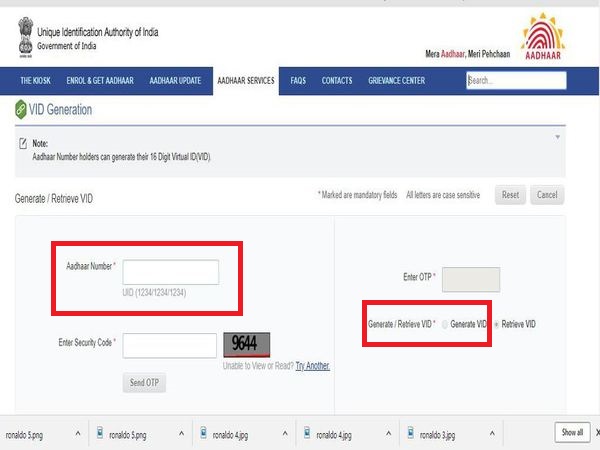Click the Try Another captcha link

pos(312,366)
